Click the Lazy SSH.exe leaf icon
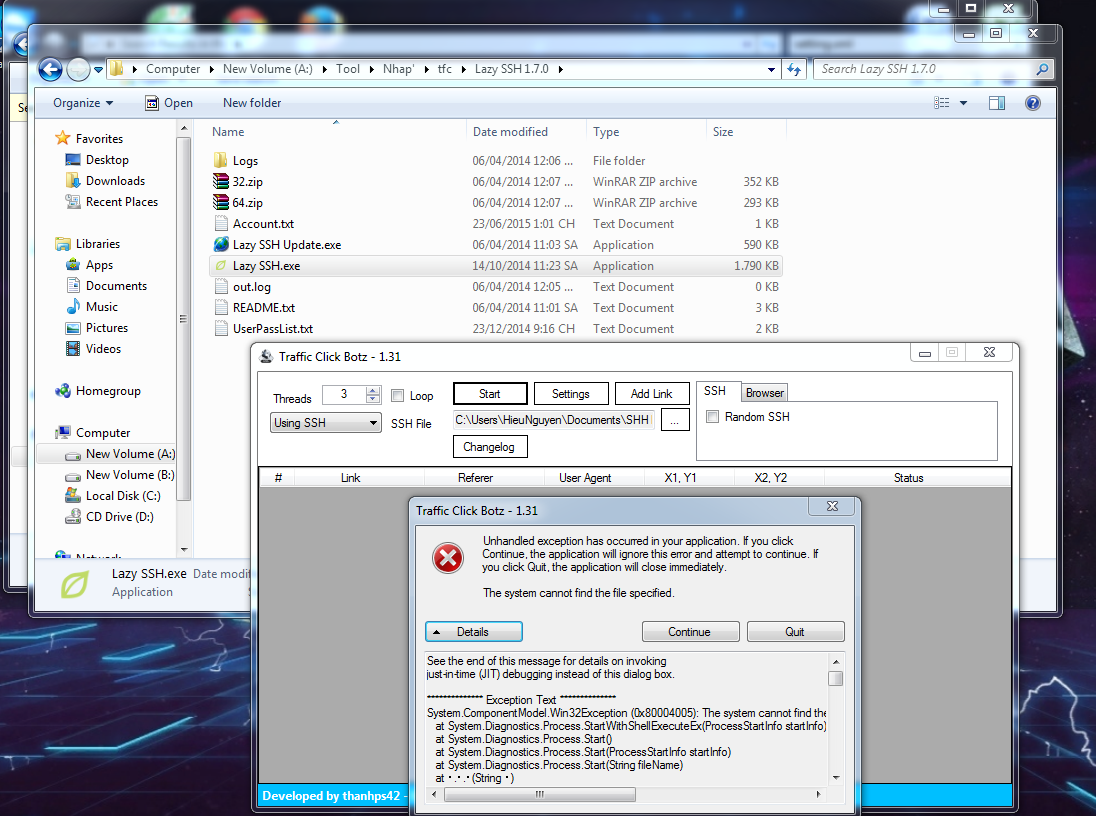1096x816 pixels. click(221, 266)
